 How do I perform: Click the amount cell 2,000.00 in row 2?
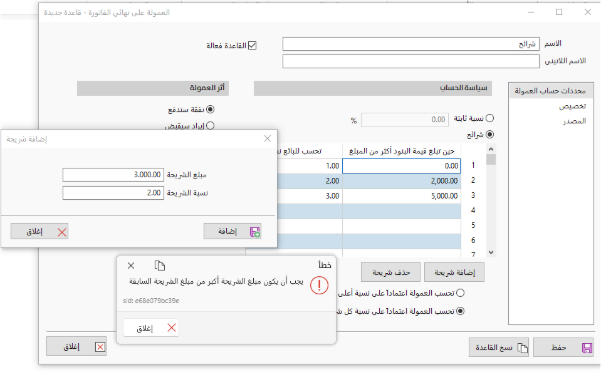click(x=401, y=181)
